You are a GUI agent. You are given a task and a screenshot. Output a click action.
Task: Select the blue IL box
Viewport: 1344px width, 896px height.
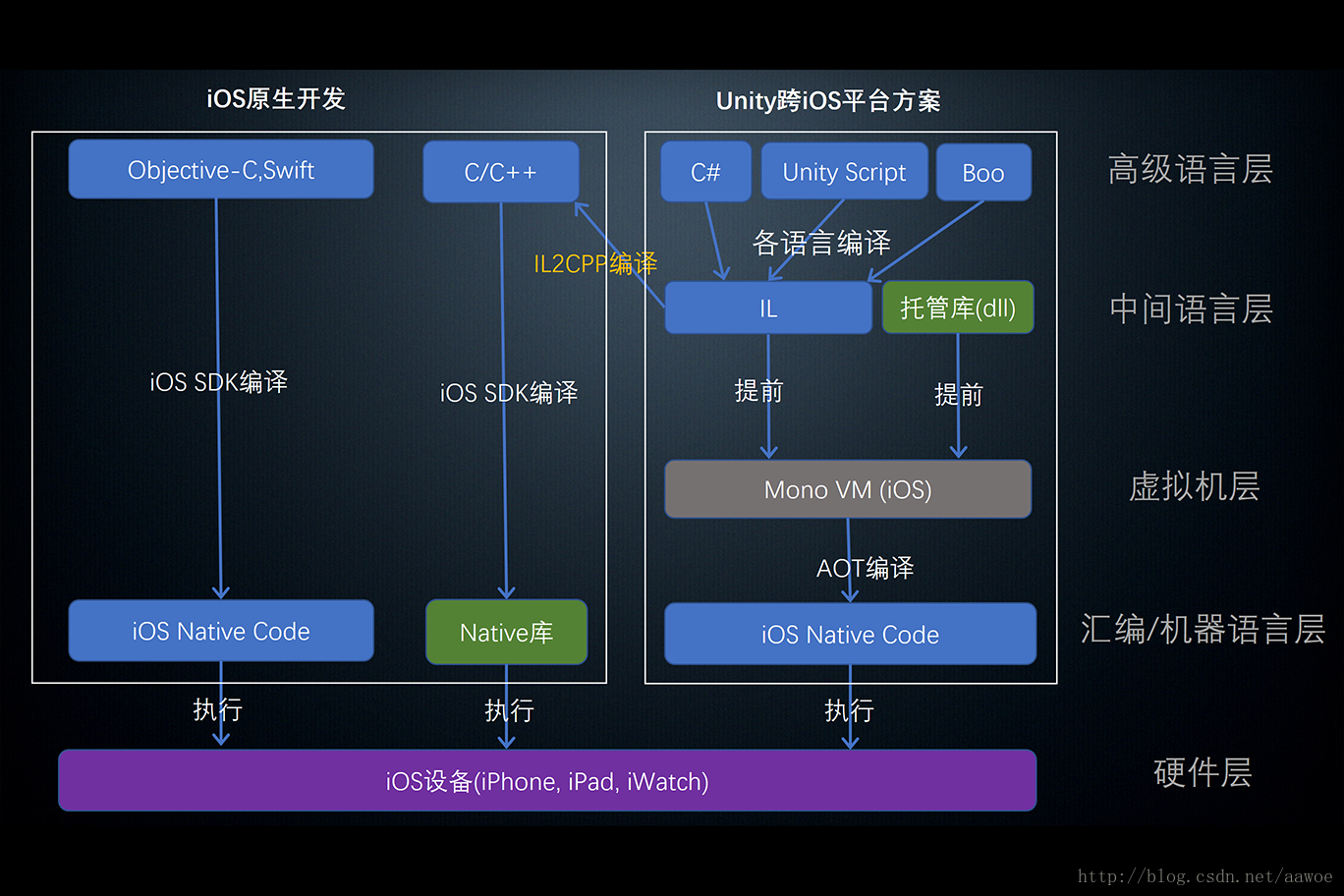click(768, 308)
